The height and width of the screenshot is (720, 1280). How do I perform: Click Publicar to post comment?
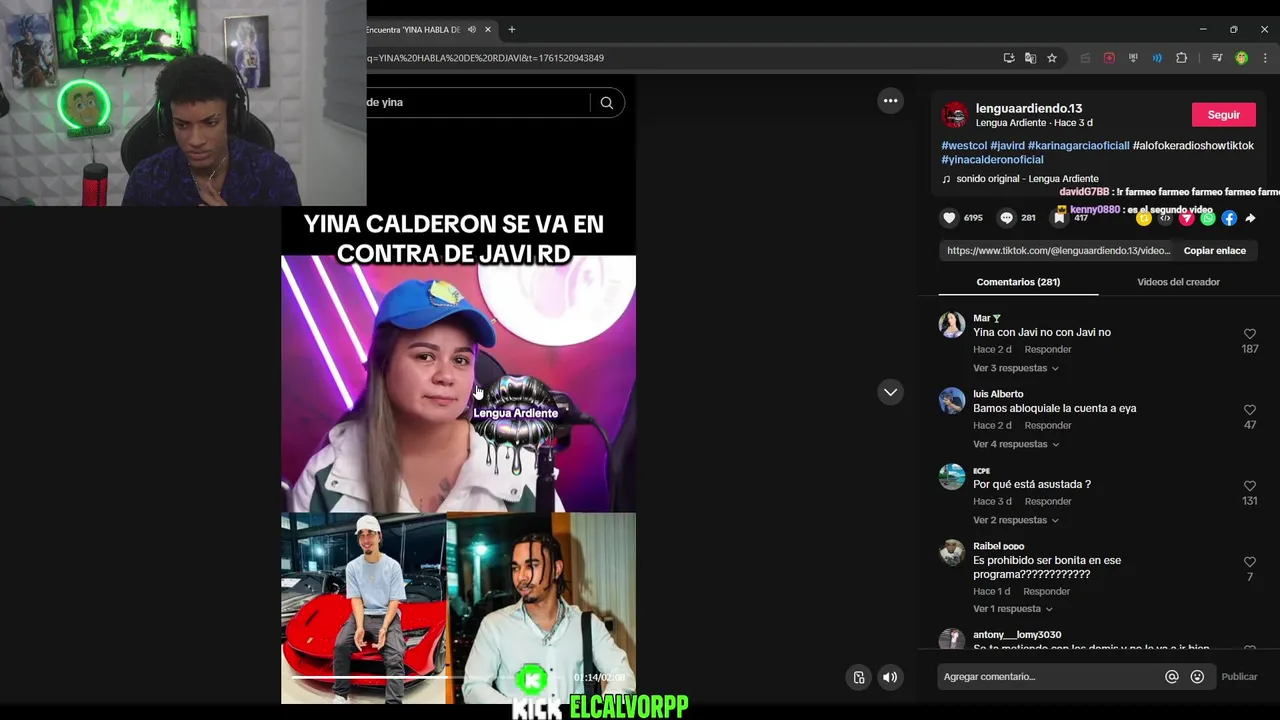coord(1239,677)
